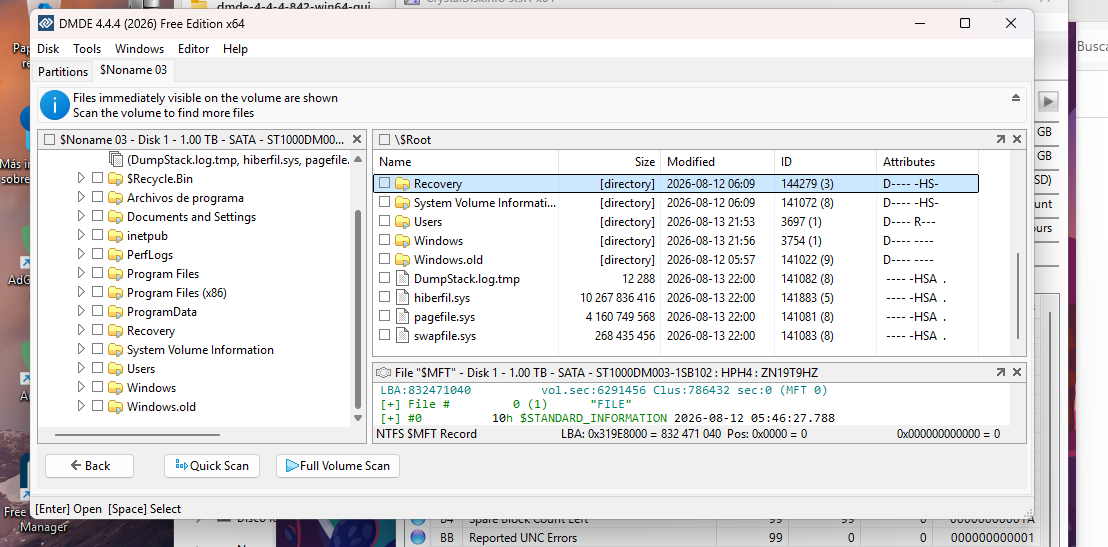
Task: Start a Quick Scan
Action: 211,466
